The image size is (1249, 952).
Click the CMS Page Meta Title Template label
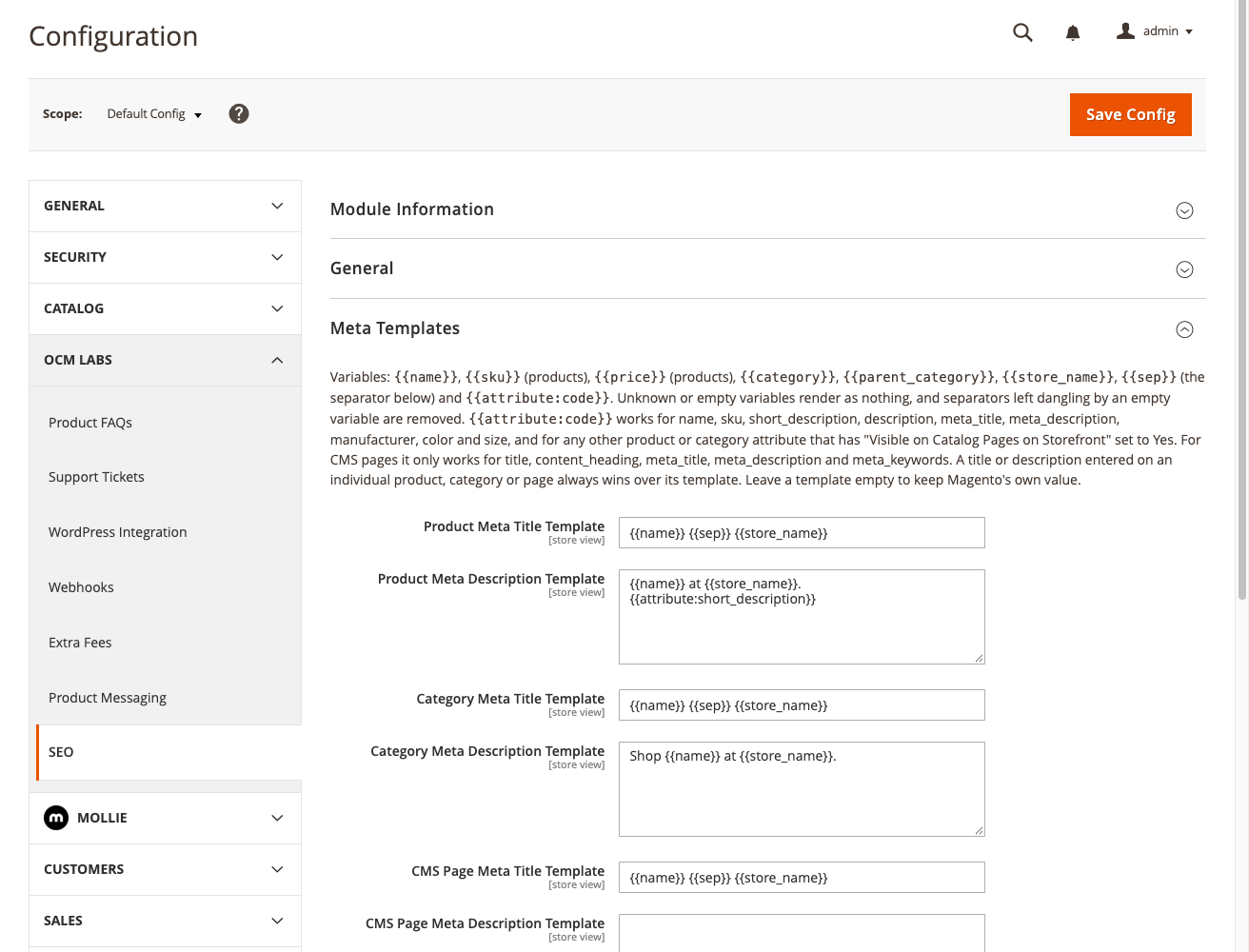[x=507, y=871]
